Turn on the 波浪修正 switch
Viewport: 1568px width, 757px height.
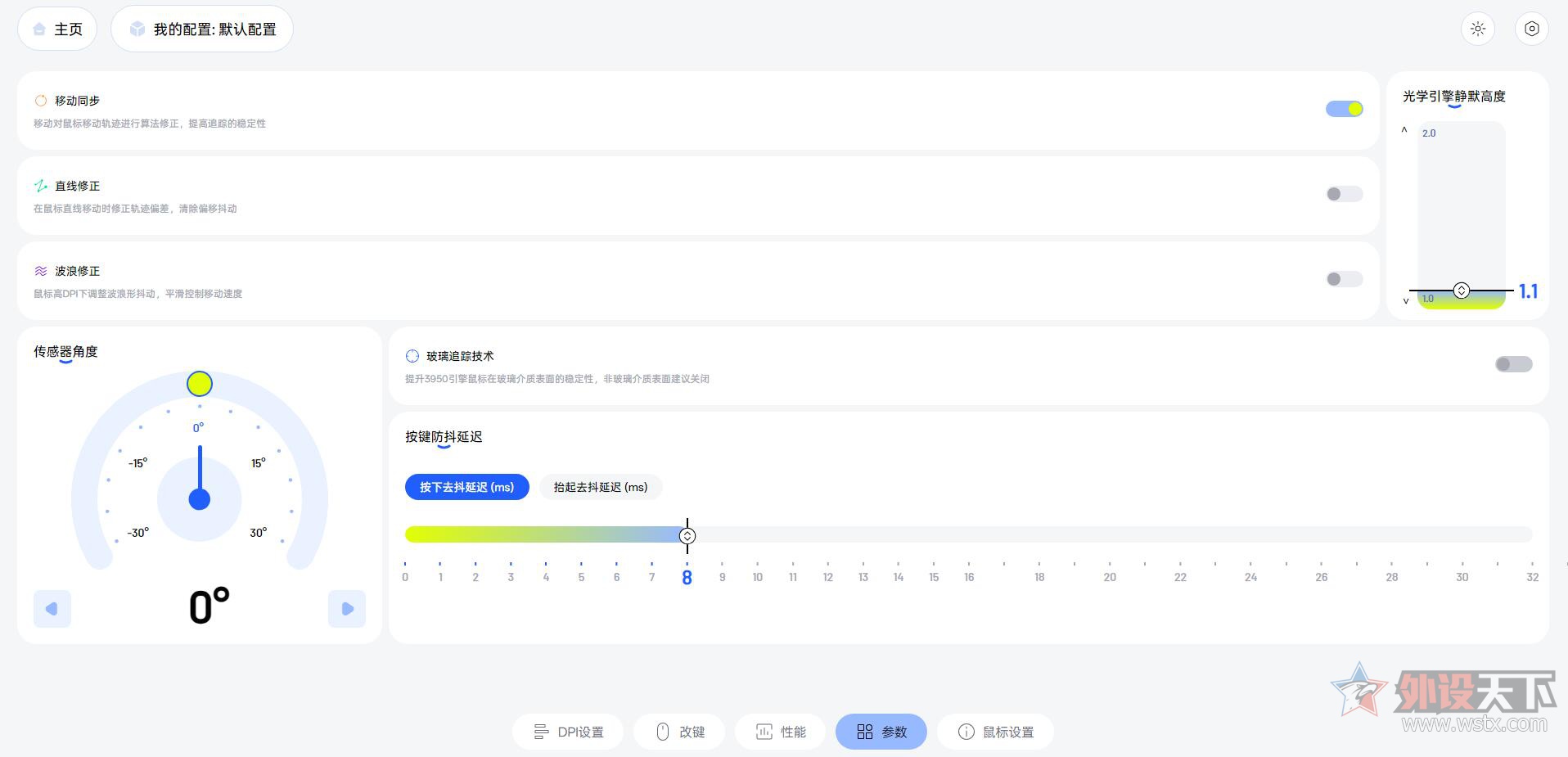(x=1344, y=279)
